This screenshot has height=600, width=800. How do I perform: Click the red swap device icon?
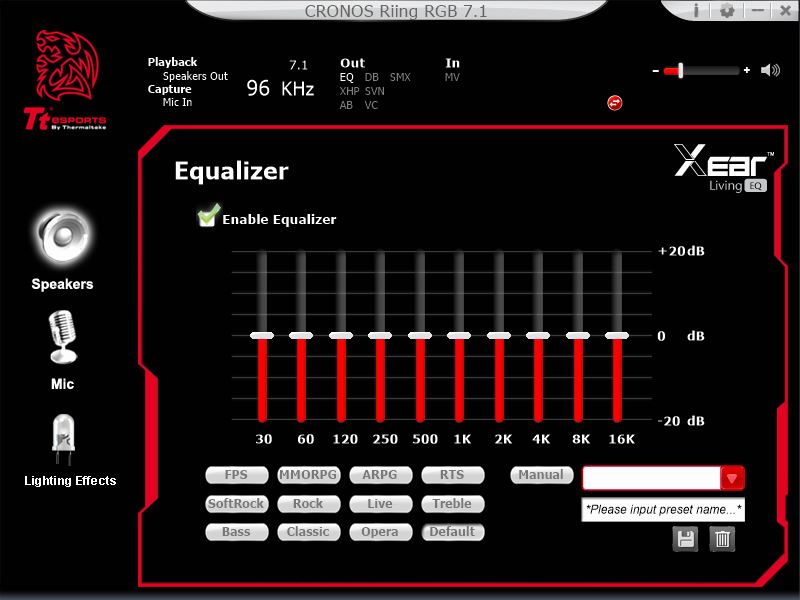(x=615, y=102)
